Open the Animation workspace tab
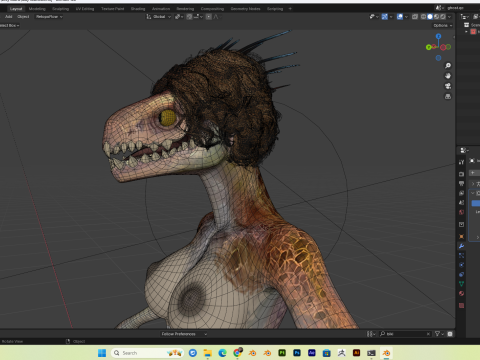 coord(161,9)
